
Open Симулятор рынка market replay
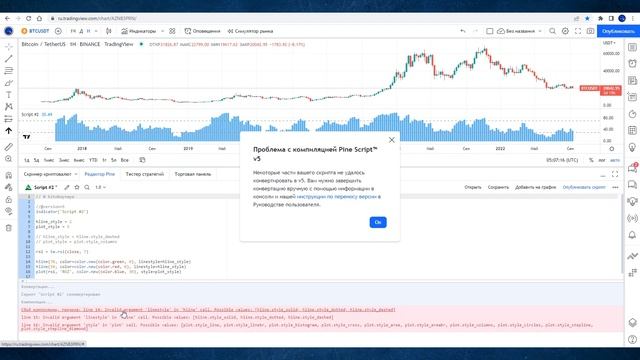[x=250, y=31]
